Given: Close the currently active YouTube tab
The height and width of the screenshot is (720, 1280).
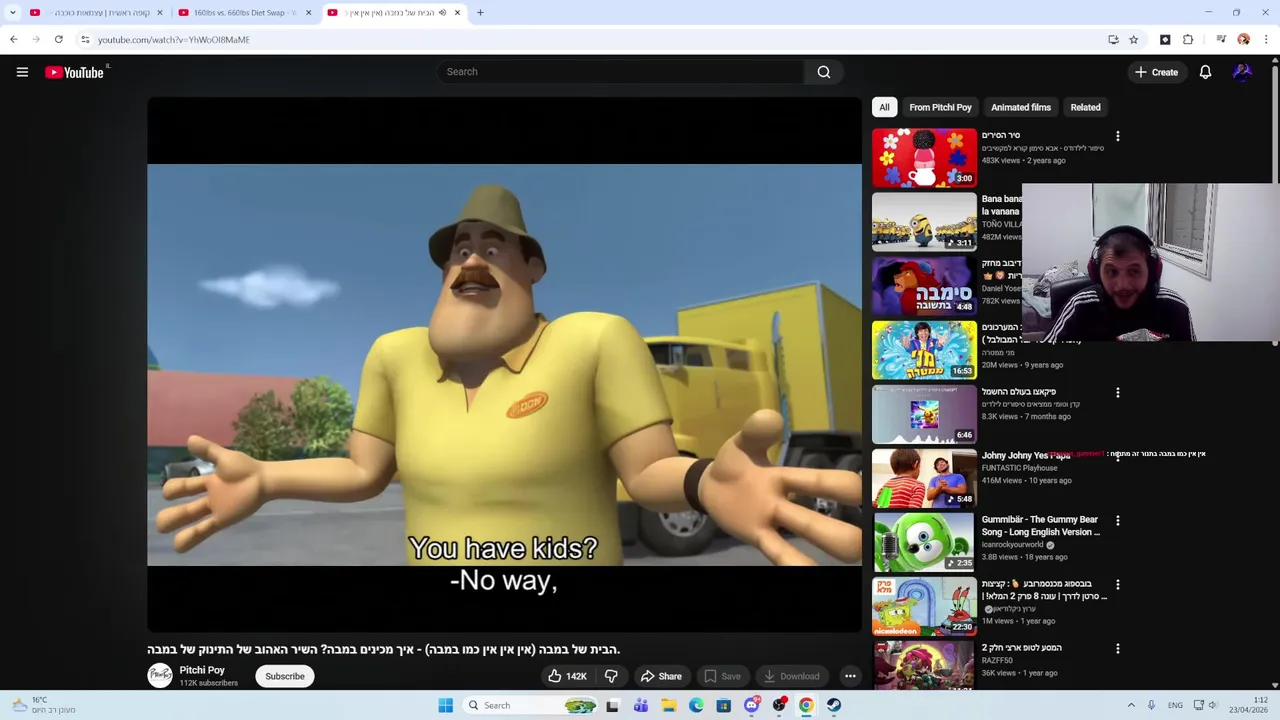Looking at the screenshot, I should pyautogui.click(x=457, y=13).
